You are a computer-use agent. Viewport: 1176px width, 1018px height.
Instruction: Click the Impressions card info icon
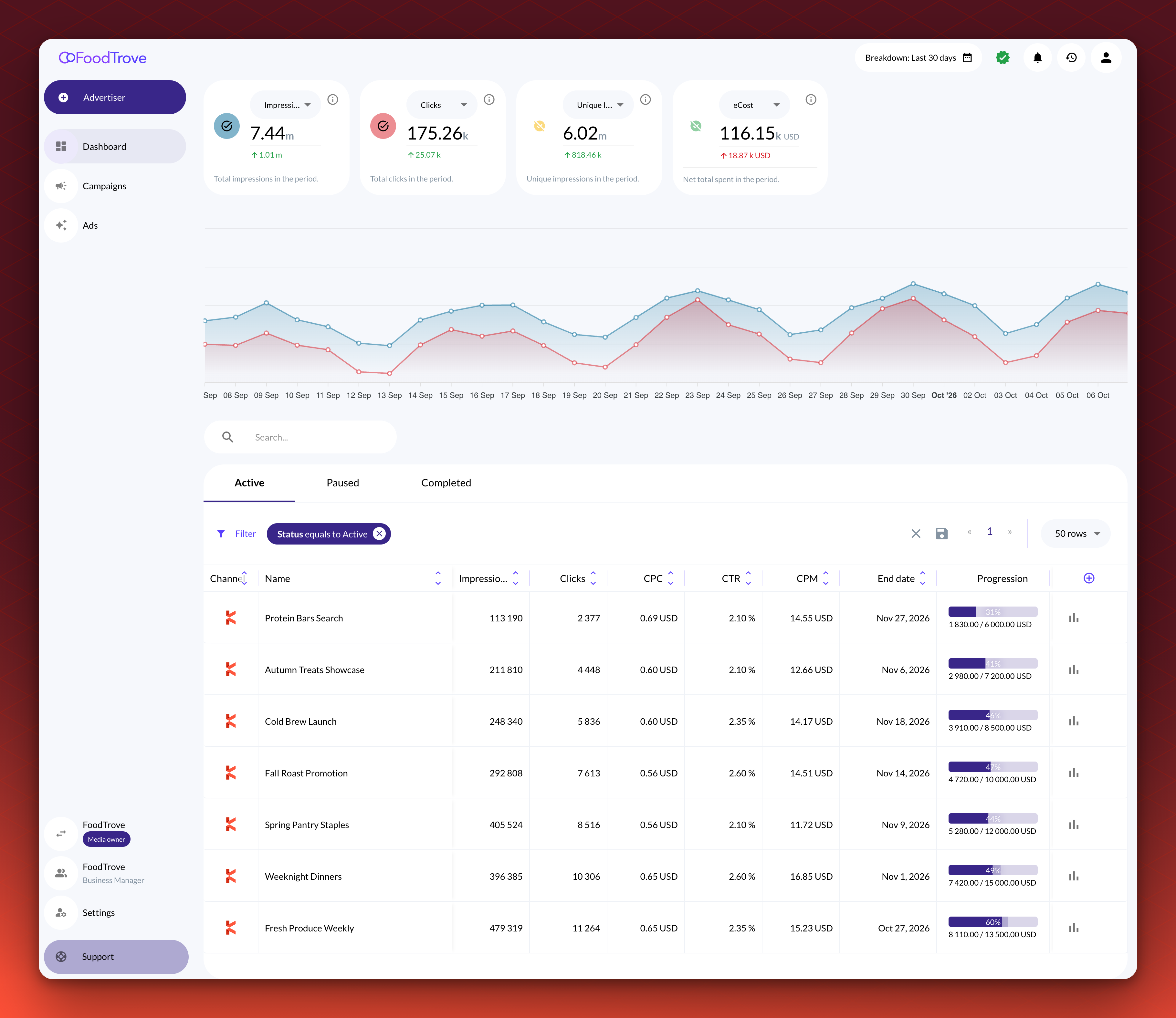[333, 99]
